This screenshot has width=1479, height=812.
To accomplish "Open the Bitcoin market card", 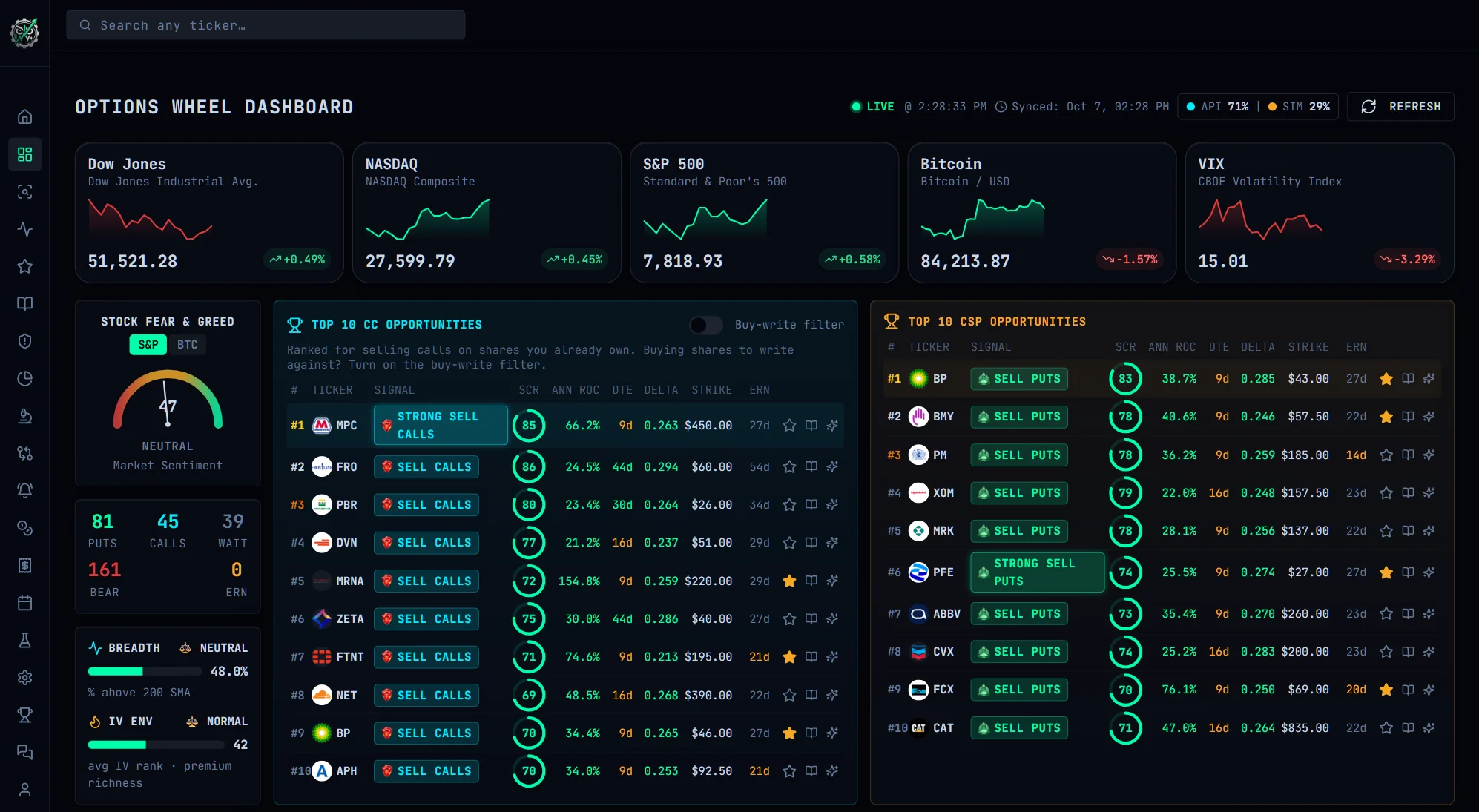I will pos(1041,213).
